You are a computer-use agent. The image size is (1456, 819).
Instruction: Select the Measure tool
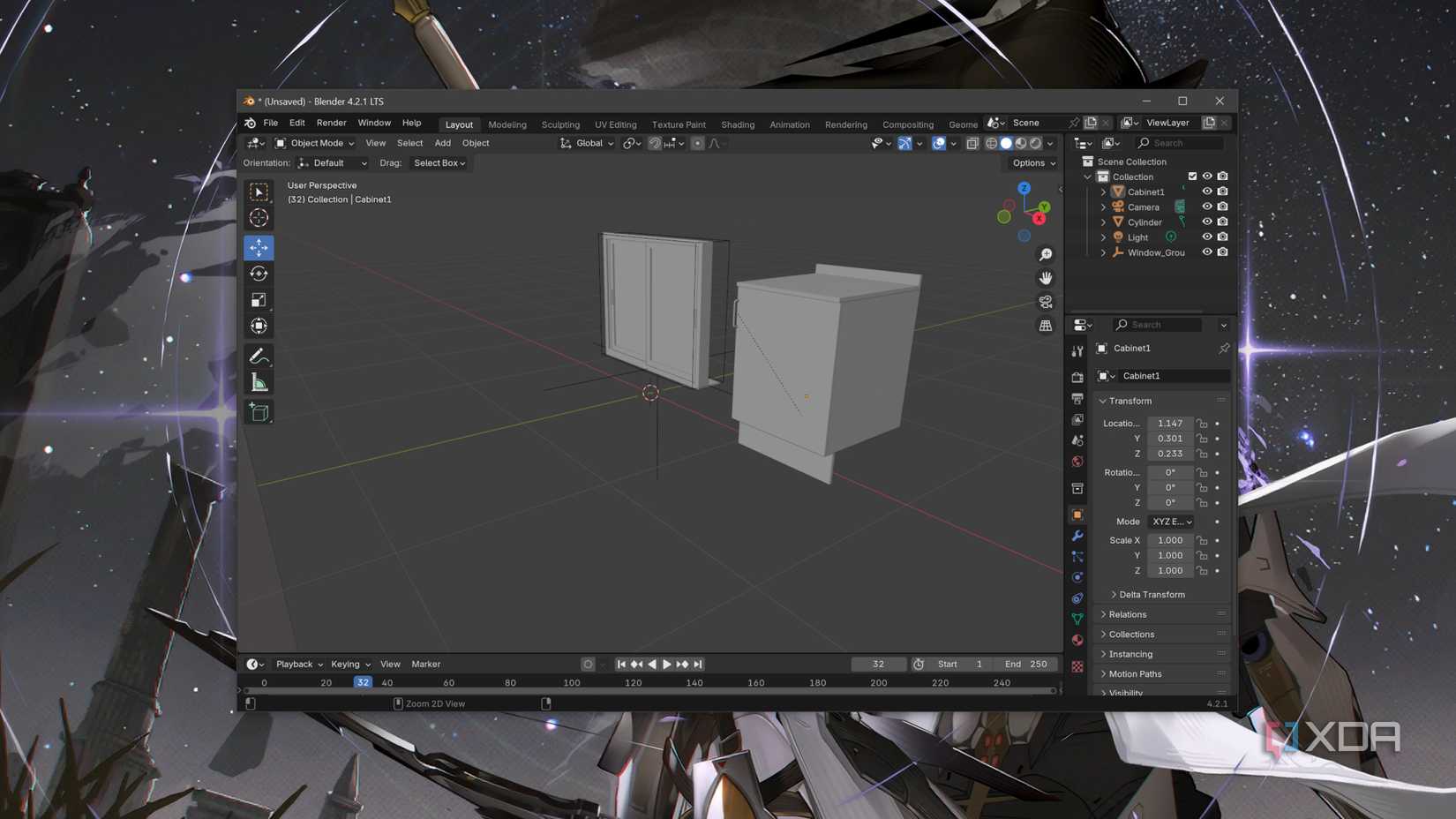[x=259, y=381]
